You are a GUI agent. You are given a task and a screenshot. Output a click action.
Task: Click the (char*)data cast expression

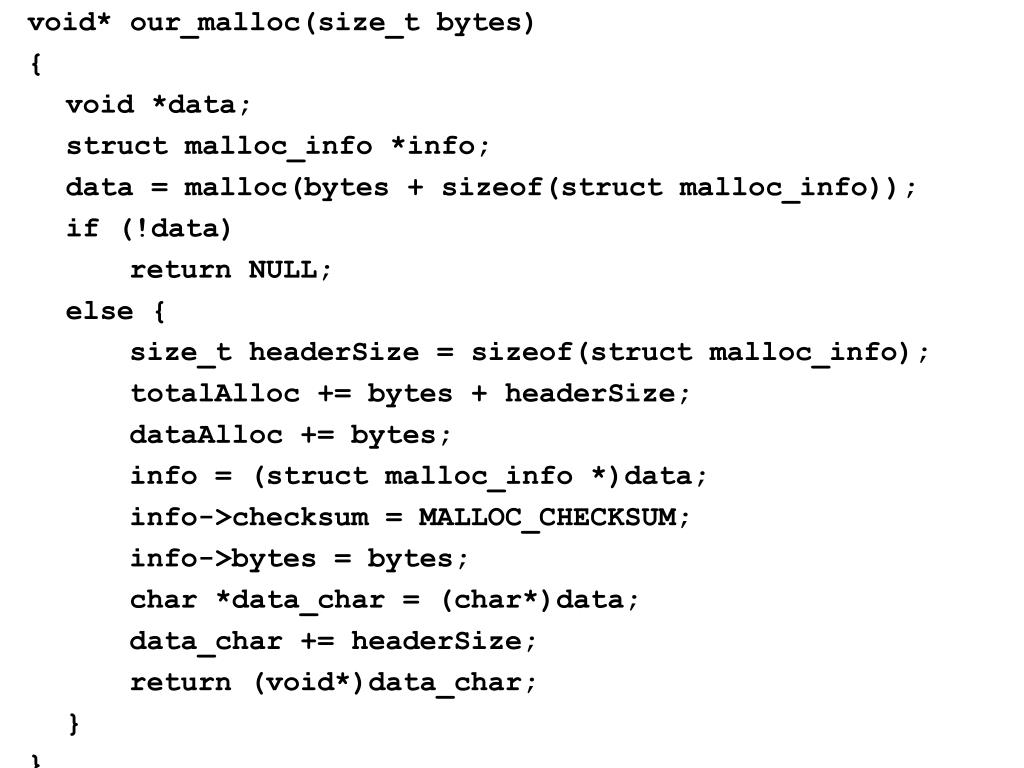point(532,600)
